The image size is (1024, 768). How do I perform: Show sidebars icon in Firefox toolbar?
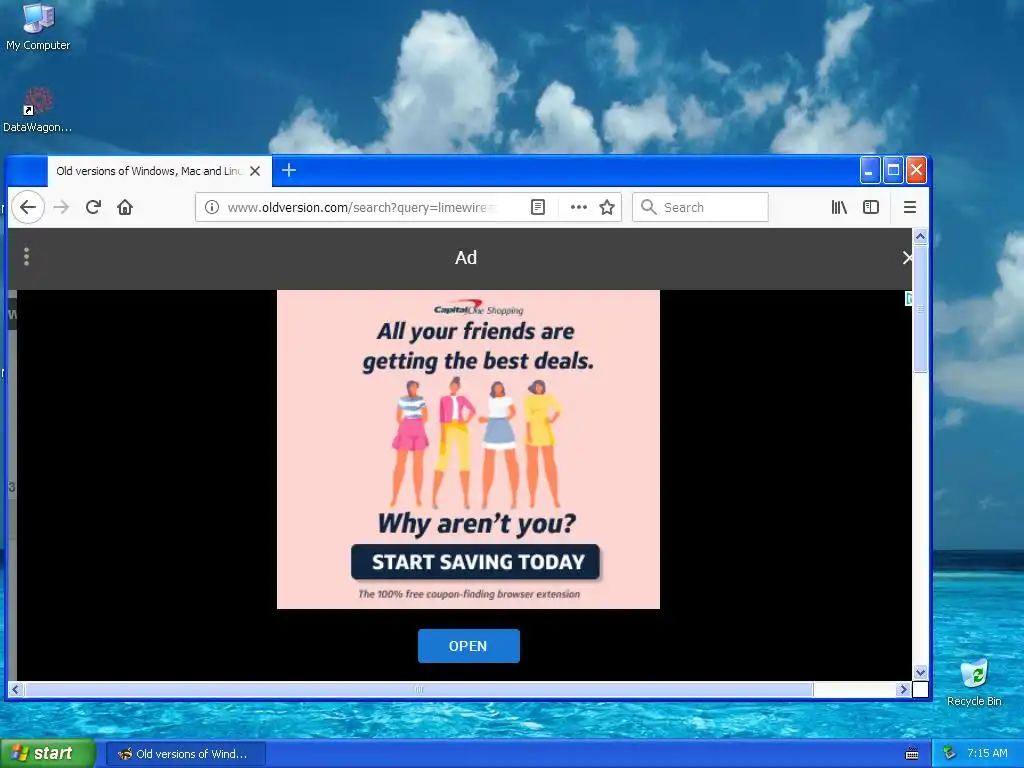point(871,207)
